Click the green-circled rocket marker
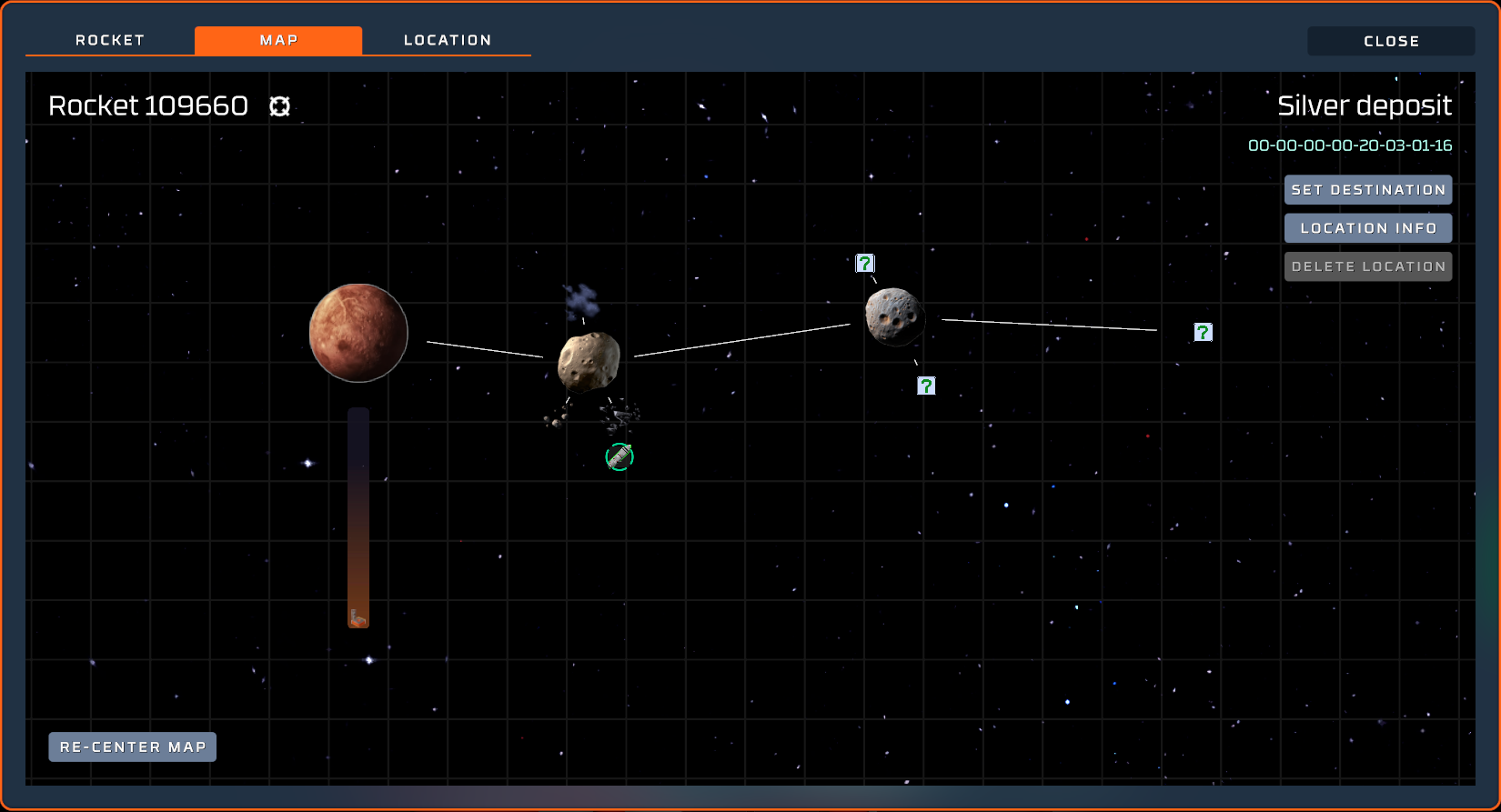 pyautogui.click(x=620, y=456)
